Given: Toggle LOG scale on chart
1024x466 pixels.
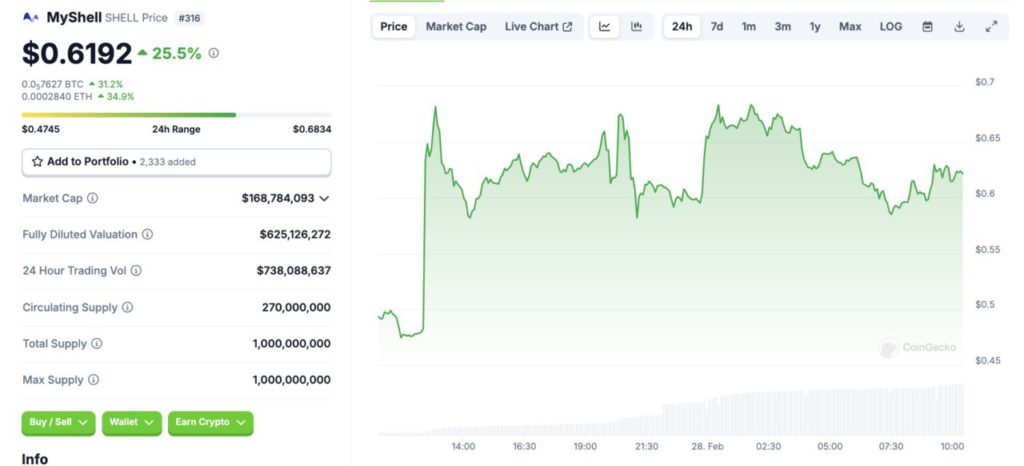Looking at the screenshot, I should pyautogui.click(x=890, y=27).
